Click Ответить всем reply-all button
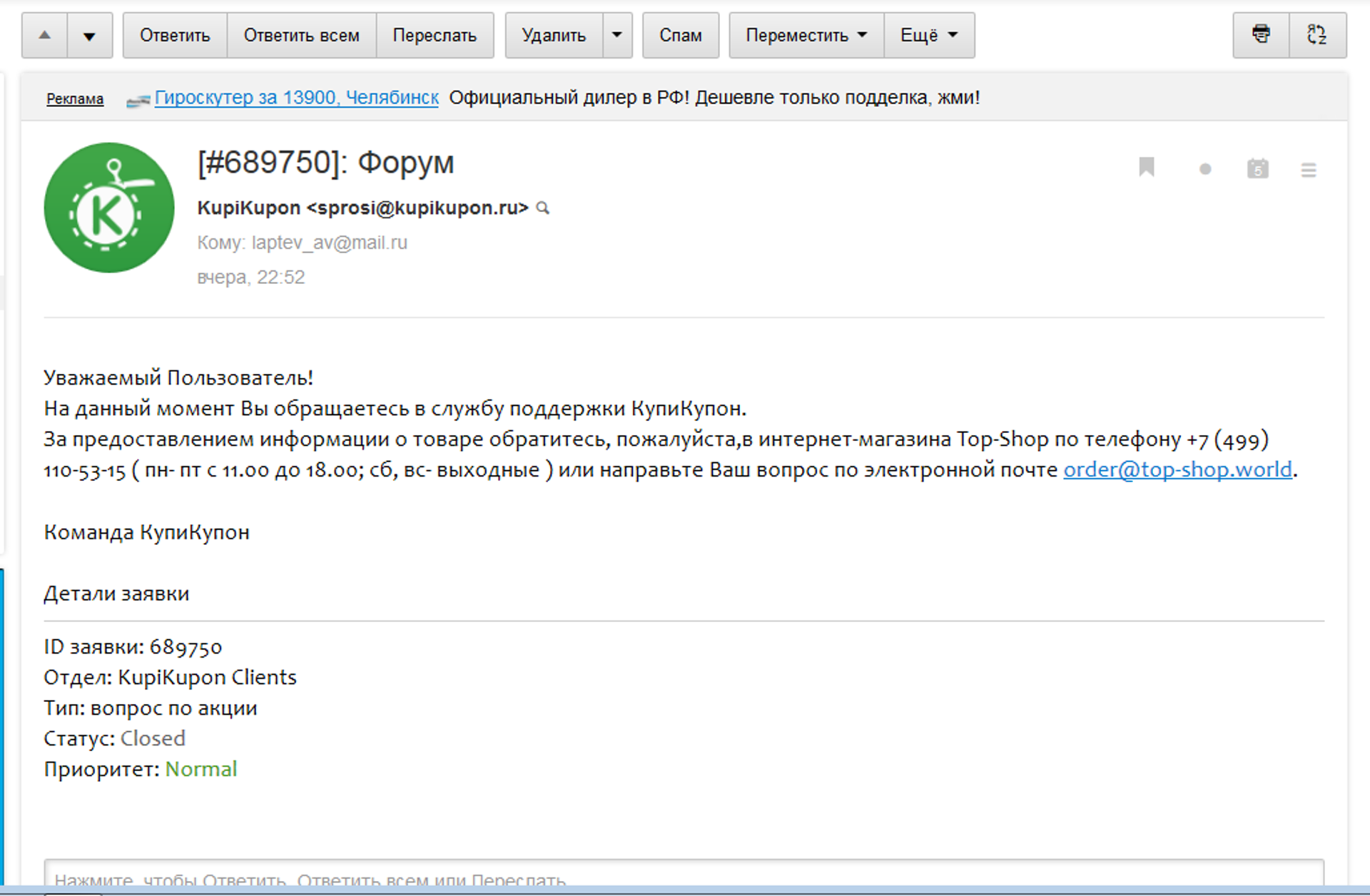Screen dimensions: 1370x896 [302, 35]
